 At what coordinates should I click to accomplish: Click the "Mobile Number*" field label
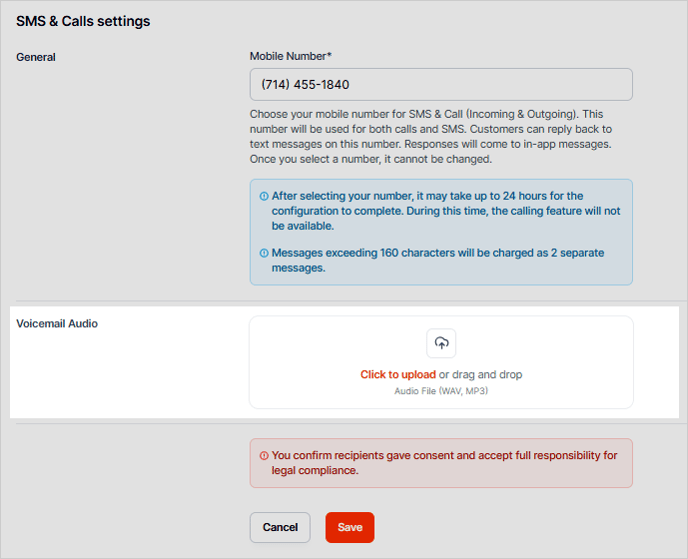(288, 57)
